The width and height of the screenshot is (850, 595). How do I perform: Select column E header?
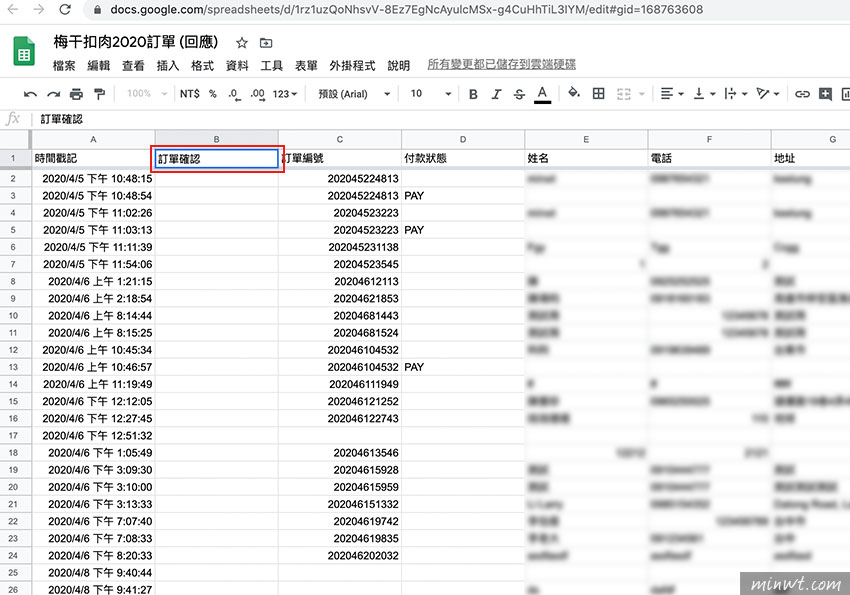pos(586,139)
